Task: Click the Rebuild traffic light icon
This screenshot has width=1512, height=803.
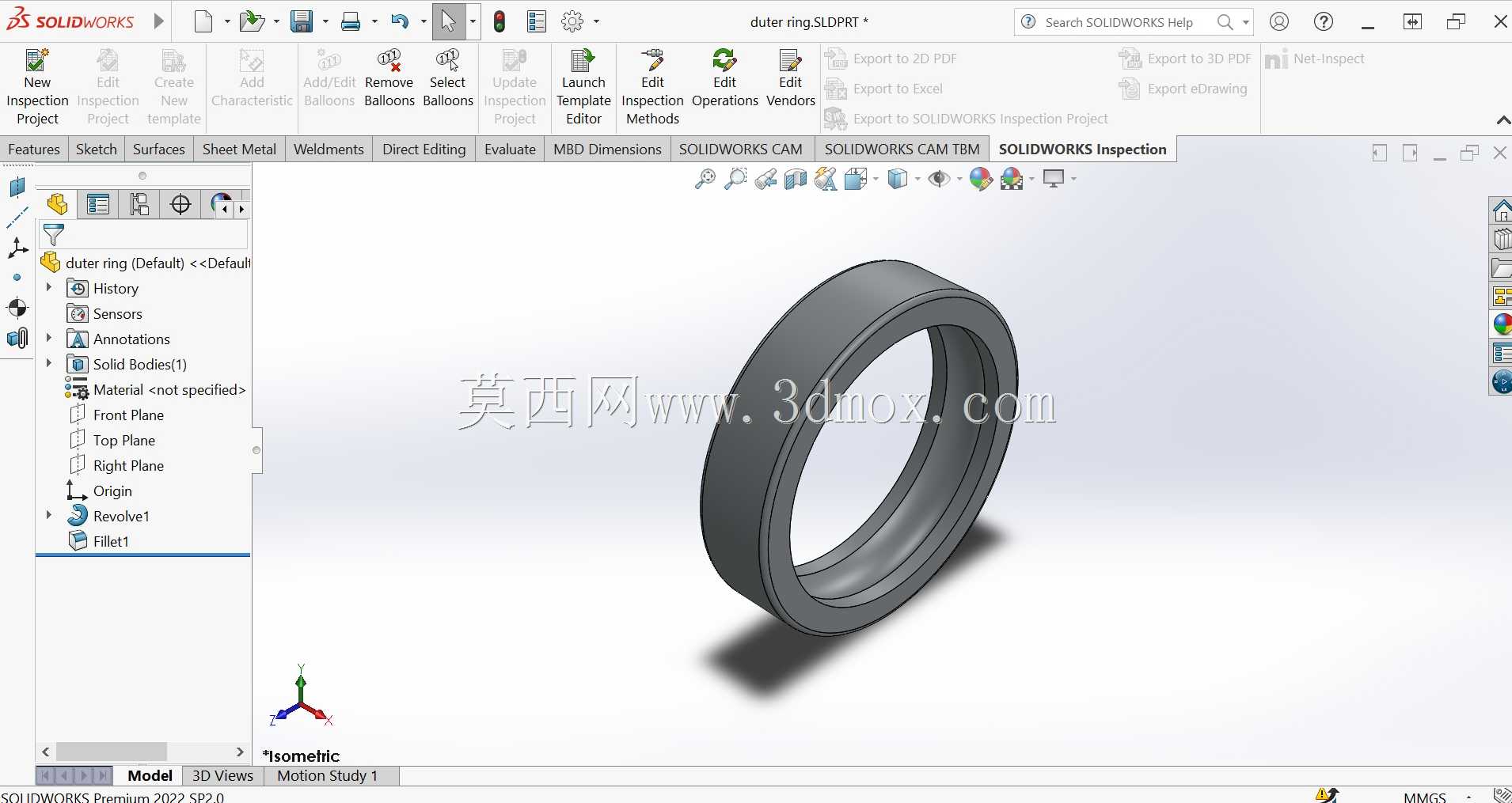Action: [x=499, y=21]
